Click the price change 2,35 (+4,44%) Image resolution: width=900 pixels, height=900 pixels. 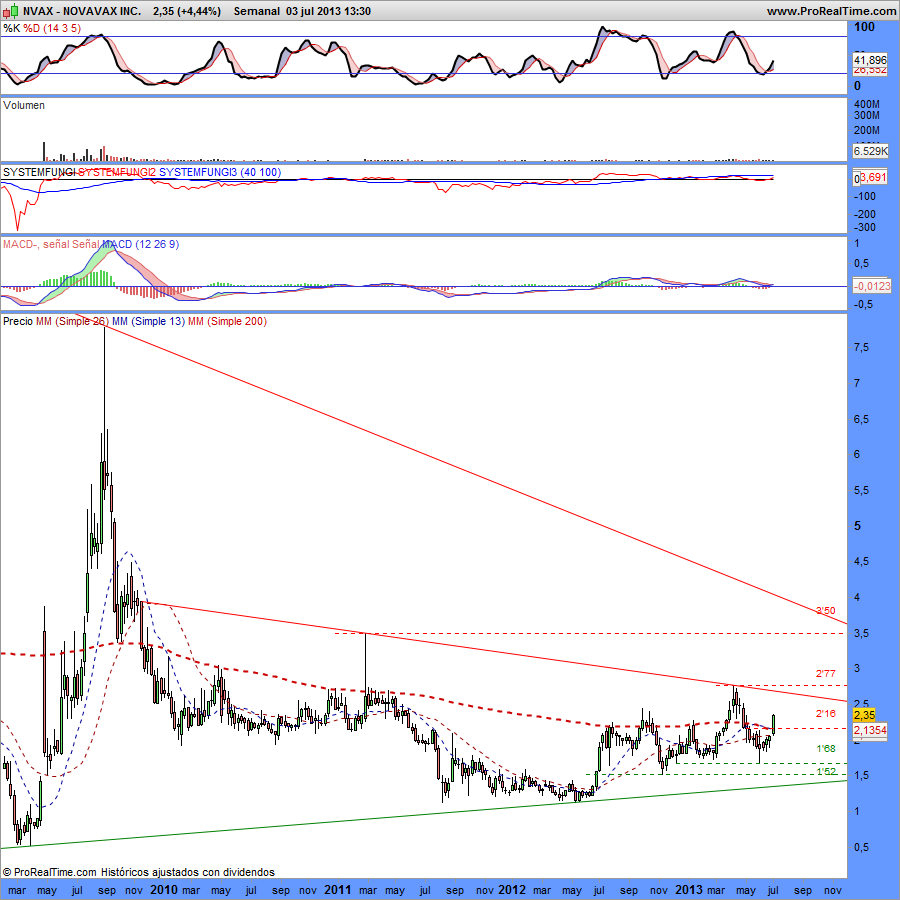187,11
